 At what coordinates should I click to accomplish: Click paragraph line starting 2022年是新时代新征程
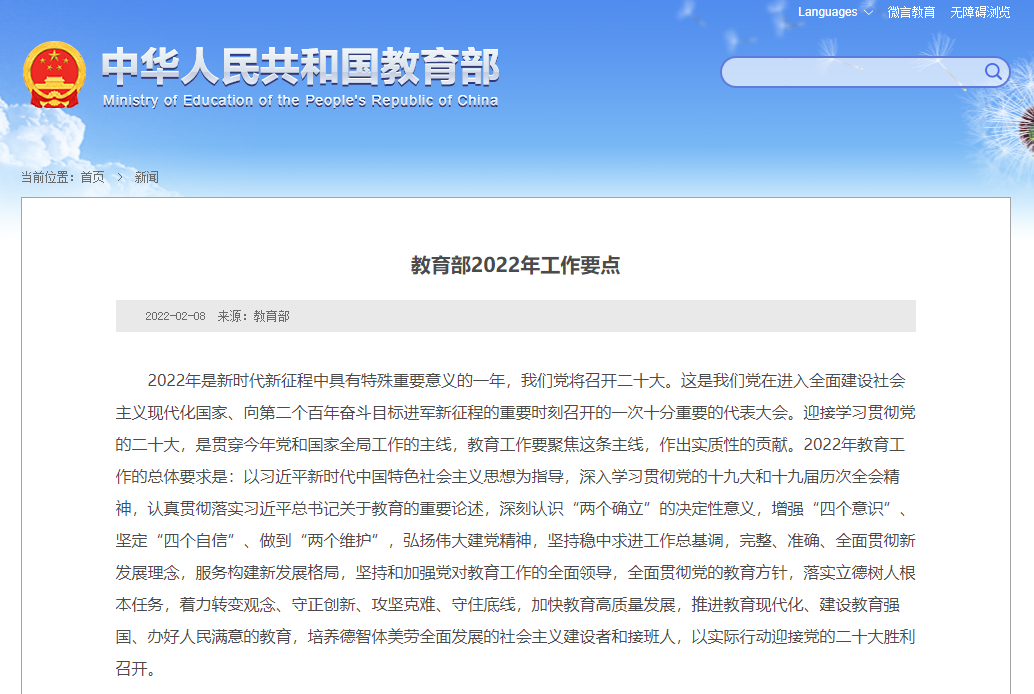[526, 381]
